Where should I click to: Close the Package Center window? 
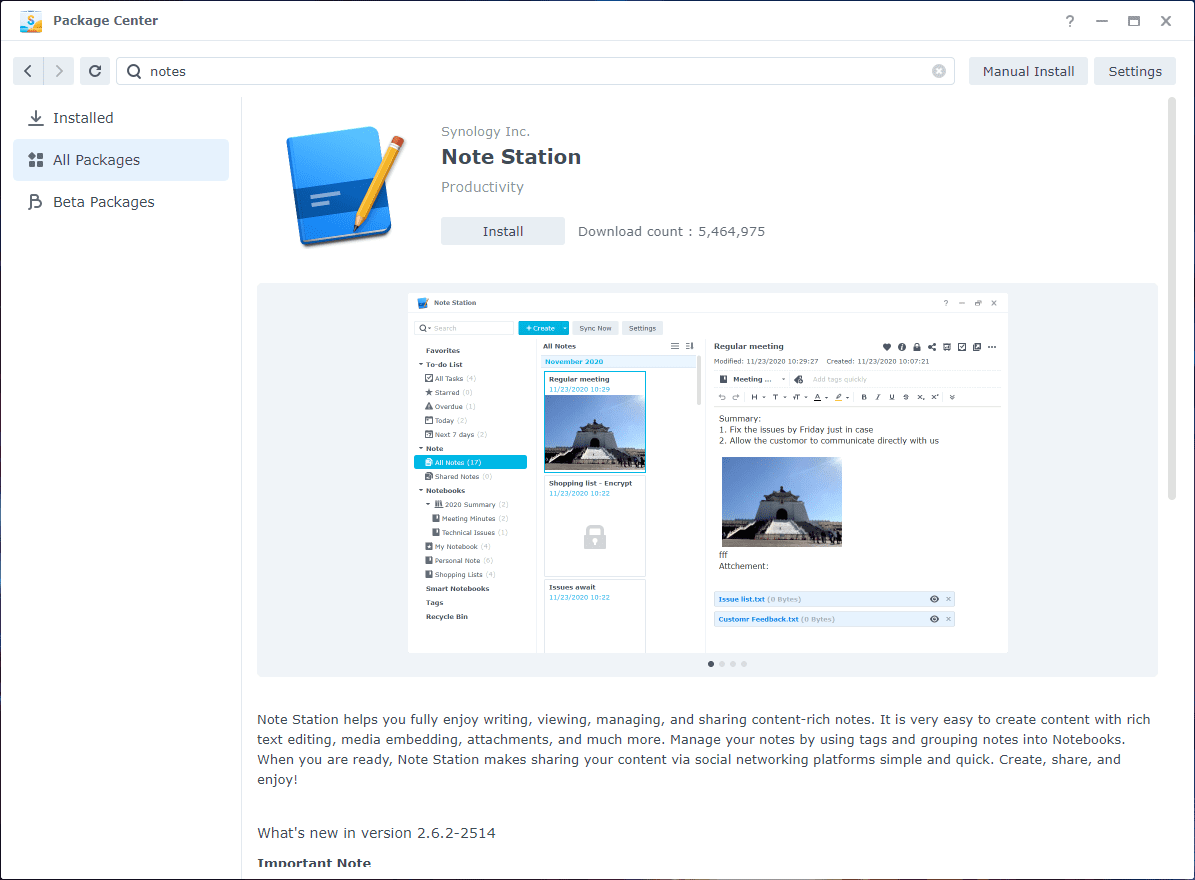coord(1166,21)
